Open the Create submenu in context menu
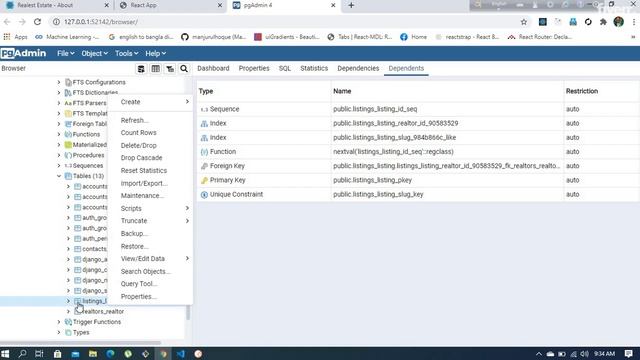Viewport: 640px width, 360px height. click(151, 102)
